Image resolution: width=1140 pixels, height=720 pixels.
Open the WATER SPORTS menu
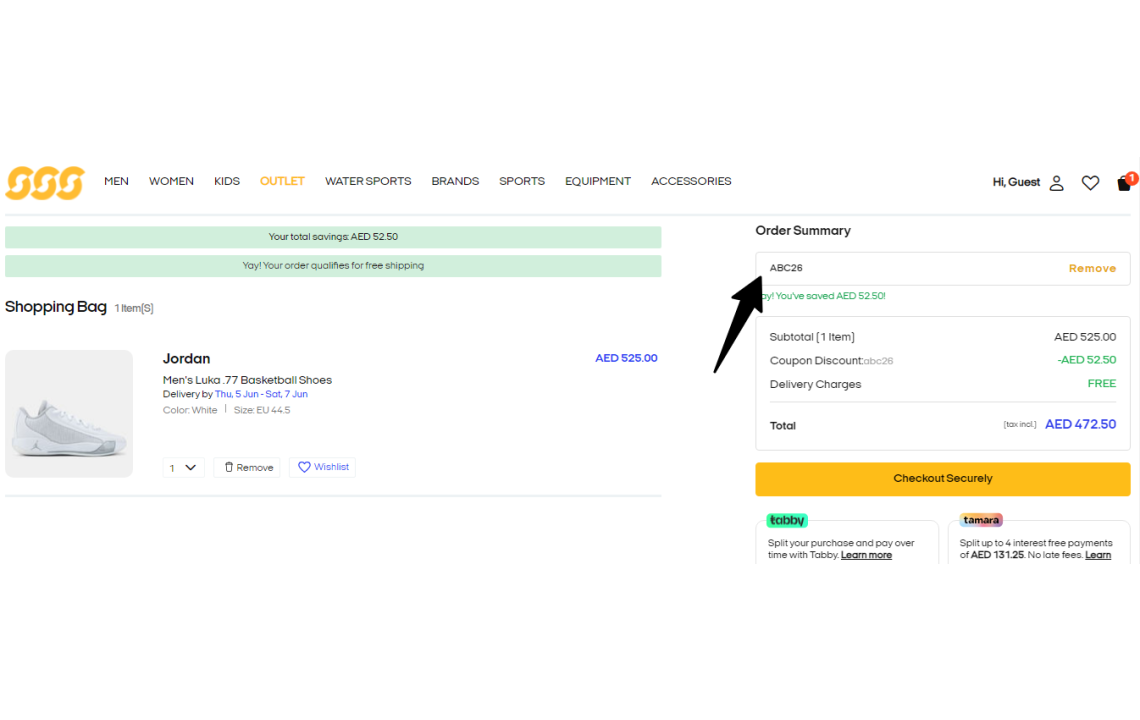pos(368,181)
